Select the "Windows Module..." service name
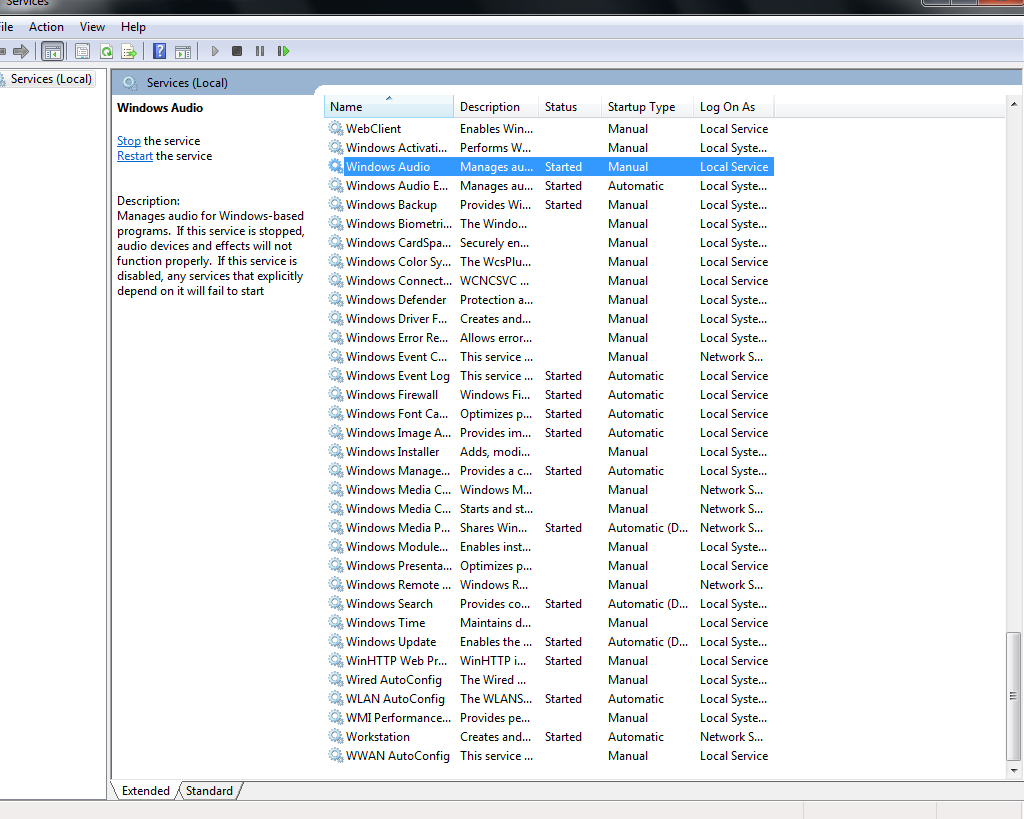The image size is (1024, 819). click(x=397, y=546)
